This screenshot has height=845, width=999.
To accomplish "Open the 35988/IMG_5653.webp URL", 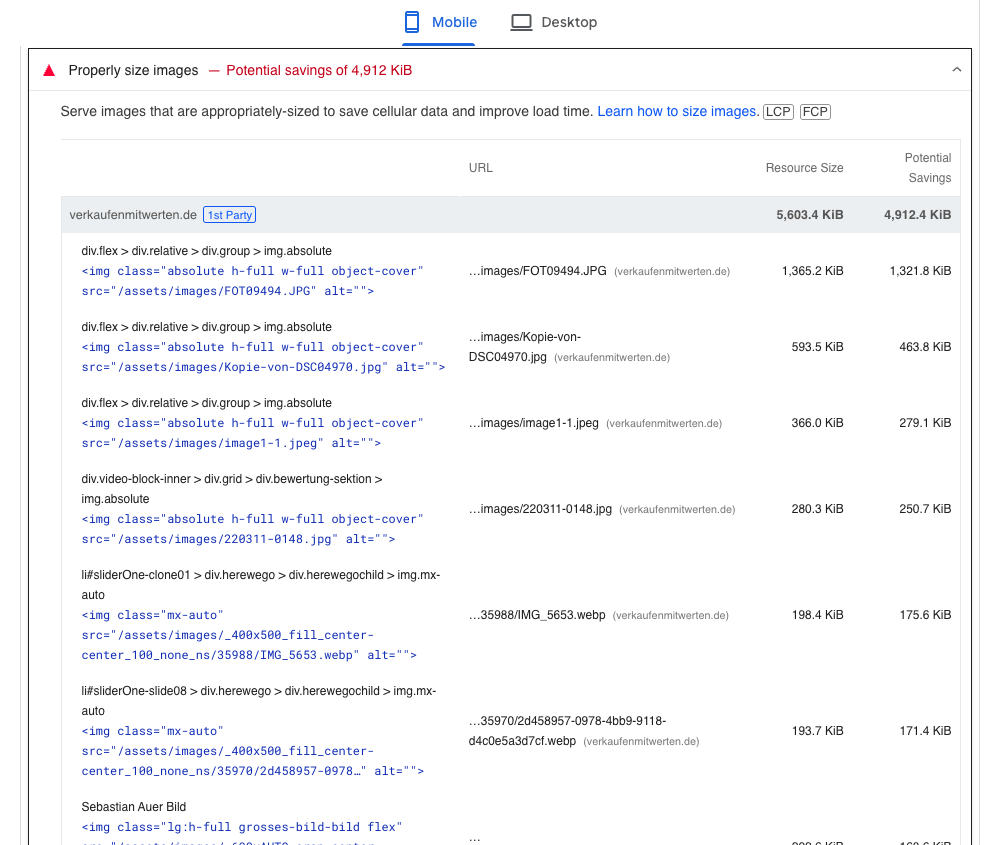I will [536, 615].
